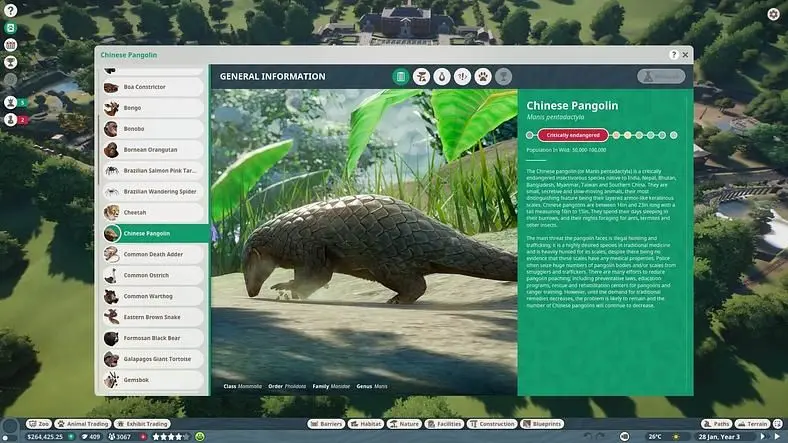
Task: Open the Terrain tool
Action: point(752,424)
